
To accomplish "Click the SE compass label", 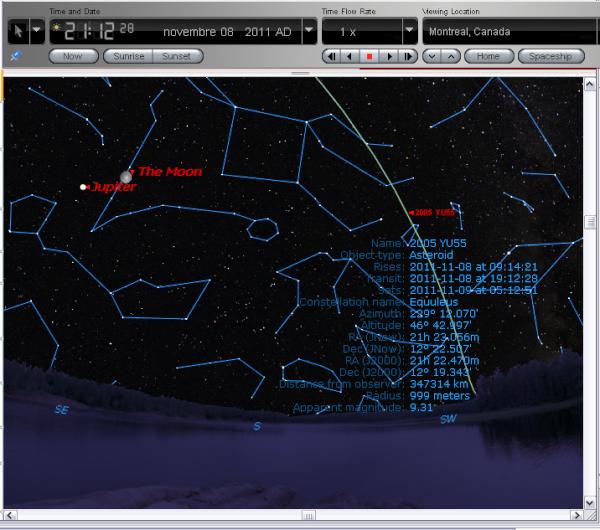I will (x=62, y=410).
